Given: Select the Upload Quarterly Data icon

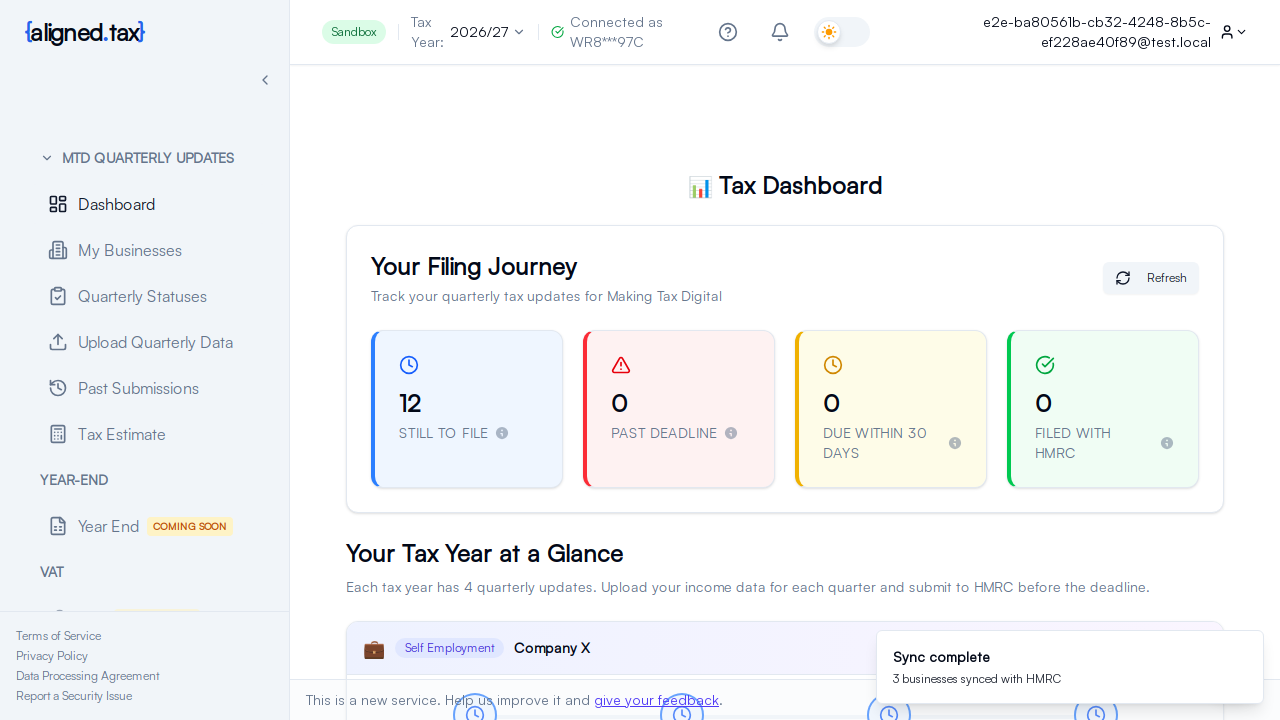Looking at the screenshot, I should click(x=58, y=342).
